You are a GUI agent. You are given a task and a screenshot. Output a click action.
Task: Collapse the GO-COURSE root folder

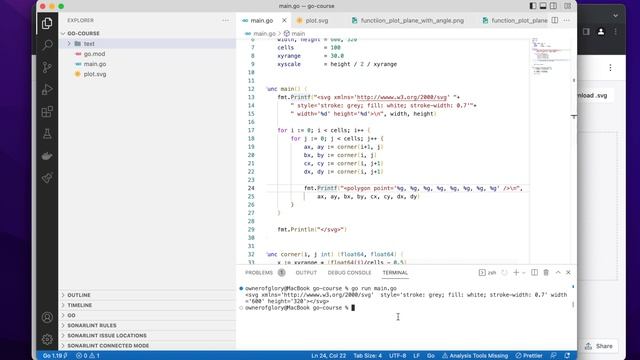pos(83,33)
